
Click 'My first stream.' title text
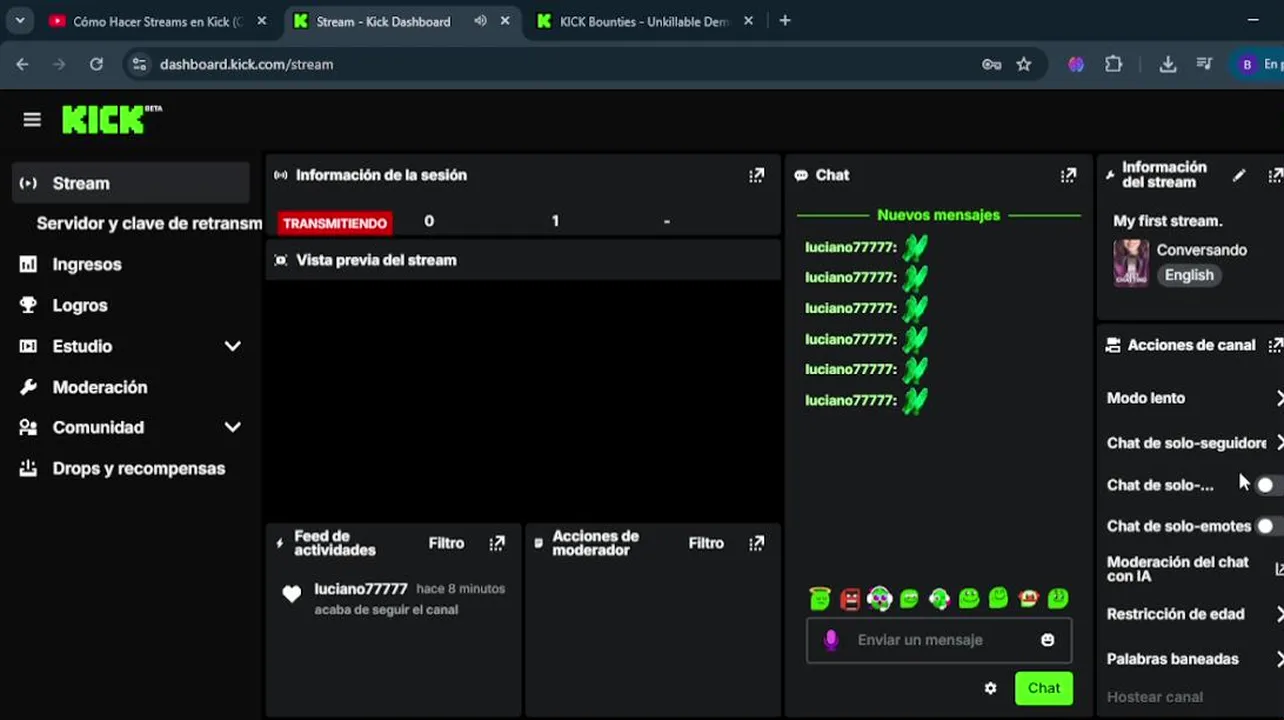1168,221
